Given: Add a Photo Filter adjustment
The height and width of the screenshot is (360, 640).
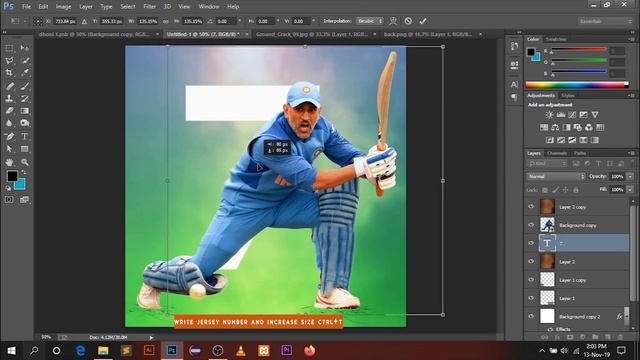Looking at the screenshot, I should 578,127.
